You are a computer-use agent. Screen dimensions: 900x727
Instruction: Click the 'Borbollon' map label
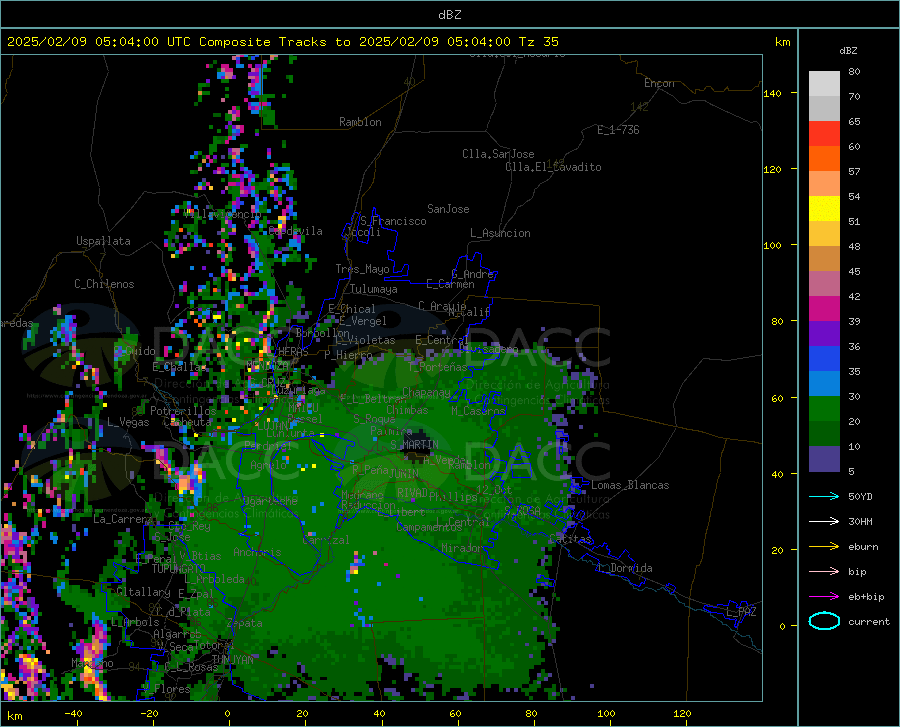pyautogui.click(x=323, y=333)
